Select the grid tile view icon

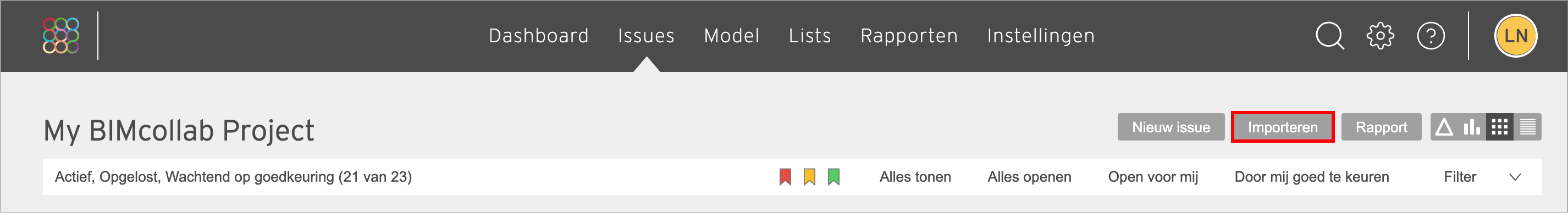tap(1499, 127)
